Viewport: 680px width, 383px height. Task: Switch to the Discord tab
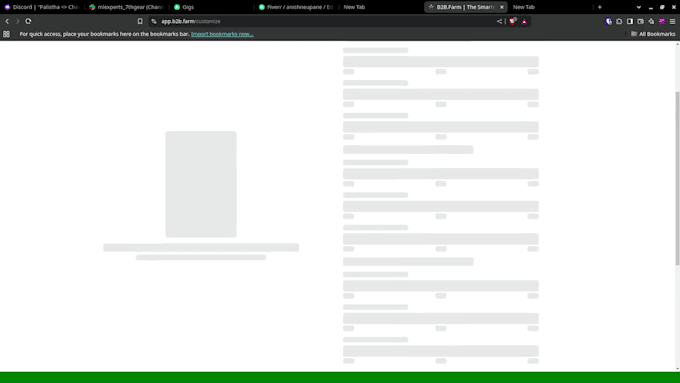tap(42, 7)
